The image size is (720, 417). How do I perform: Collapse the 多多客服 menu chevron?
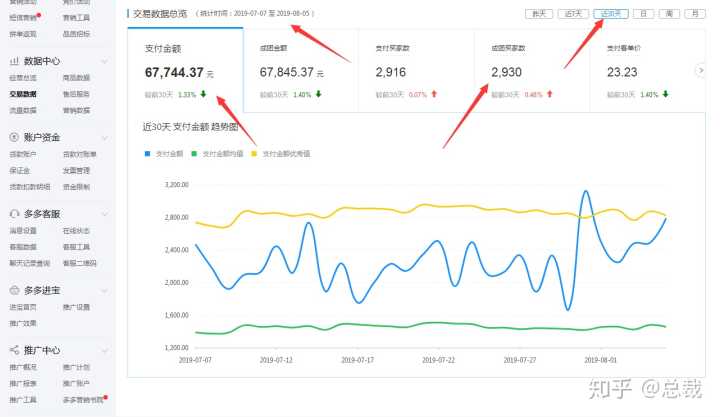[x=105, y=213]
